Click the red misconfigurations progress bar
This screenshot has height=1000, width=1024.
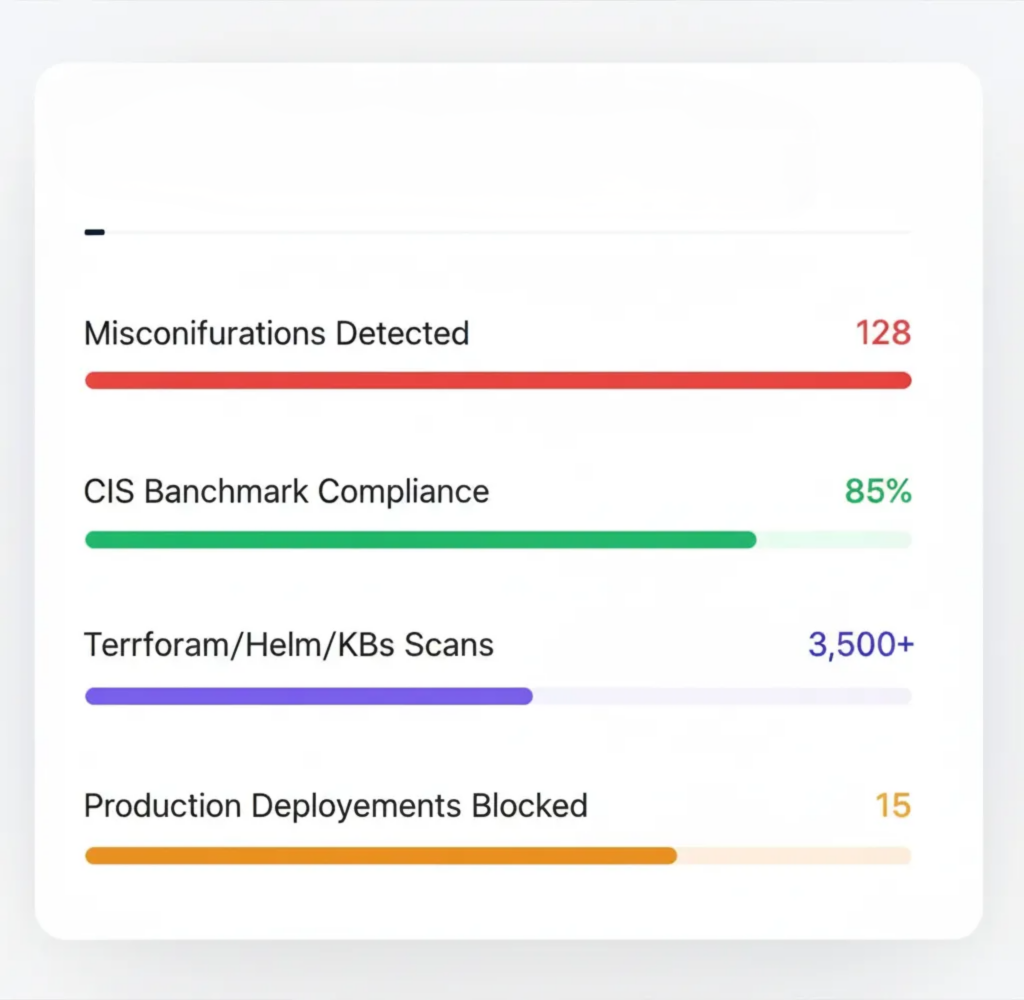click(498, 380)
